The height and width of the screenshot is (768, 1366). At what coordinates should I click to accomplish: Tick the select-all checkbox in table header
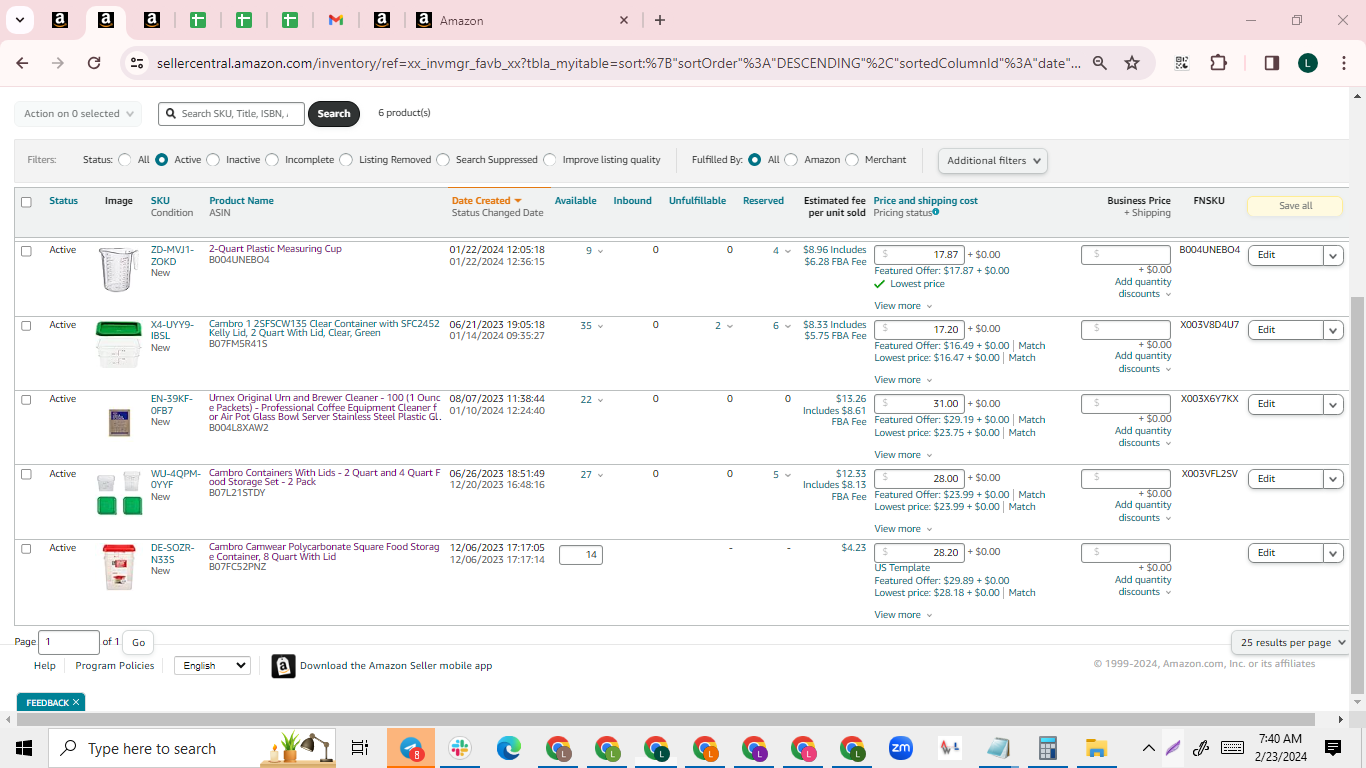26,202
